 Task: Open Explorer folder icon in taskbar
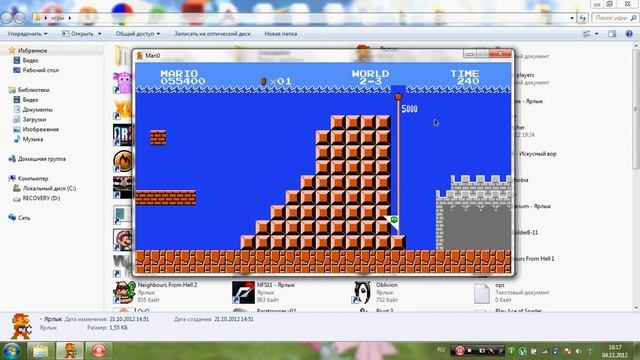click(x=40, y=351)
